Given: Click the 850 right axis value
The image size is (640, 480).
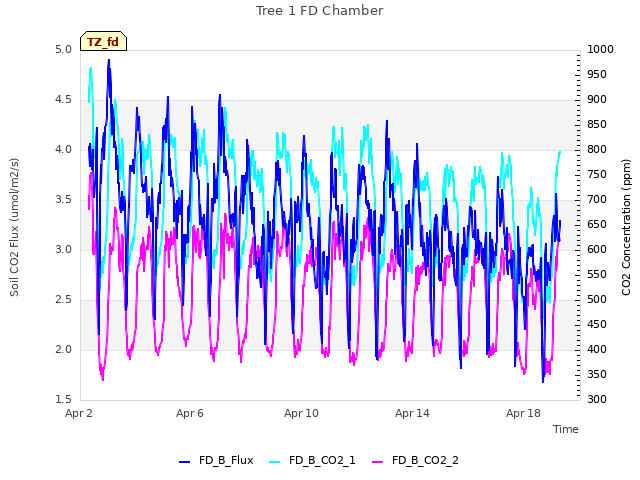Looking at the screenshot, I should (x=597, y=124).
